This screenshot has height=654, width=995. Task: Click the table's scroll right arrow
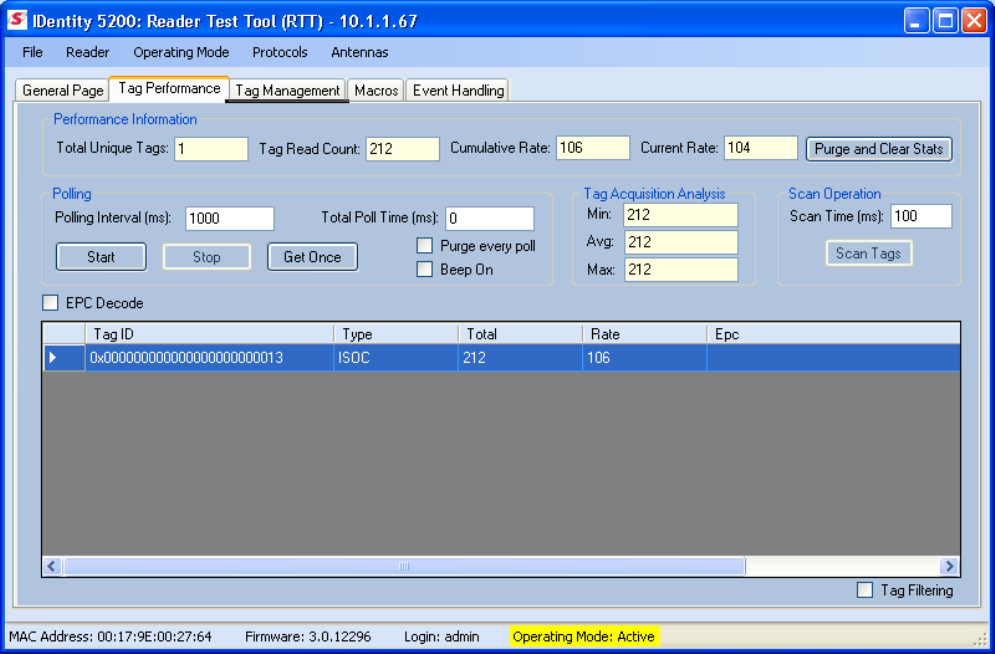[x=949, y=566]
